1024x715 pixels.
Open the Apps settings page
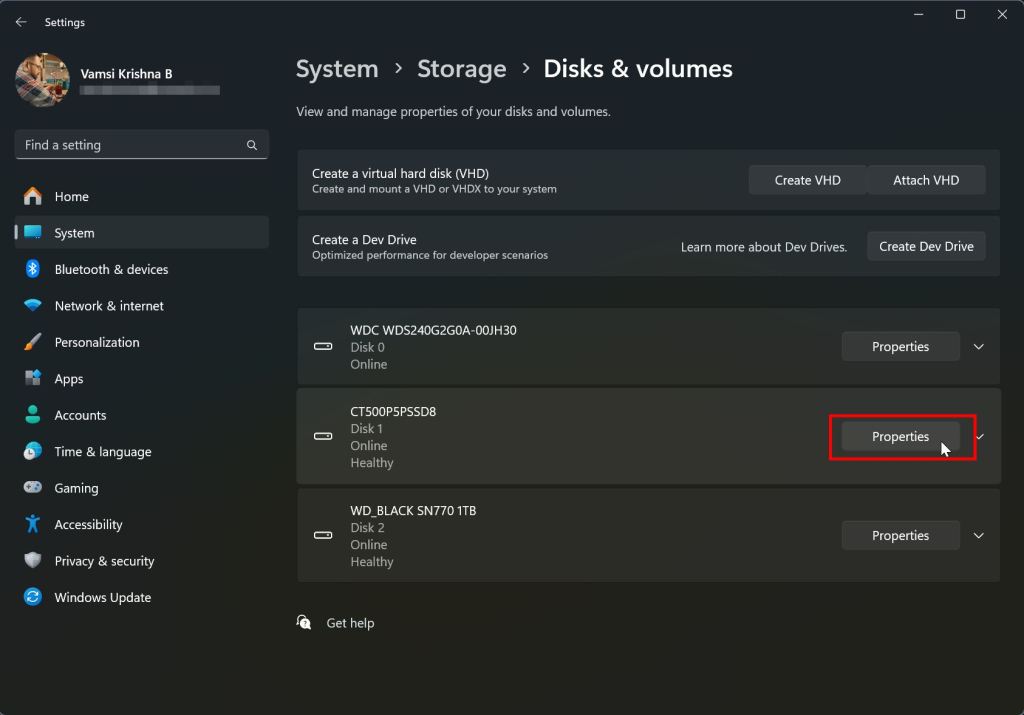point(142,379)
